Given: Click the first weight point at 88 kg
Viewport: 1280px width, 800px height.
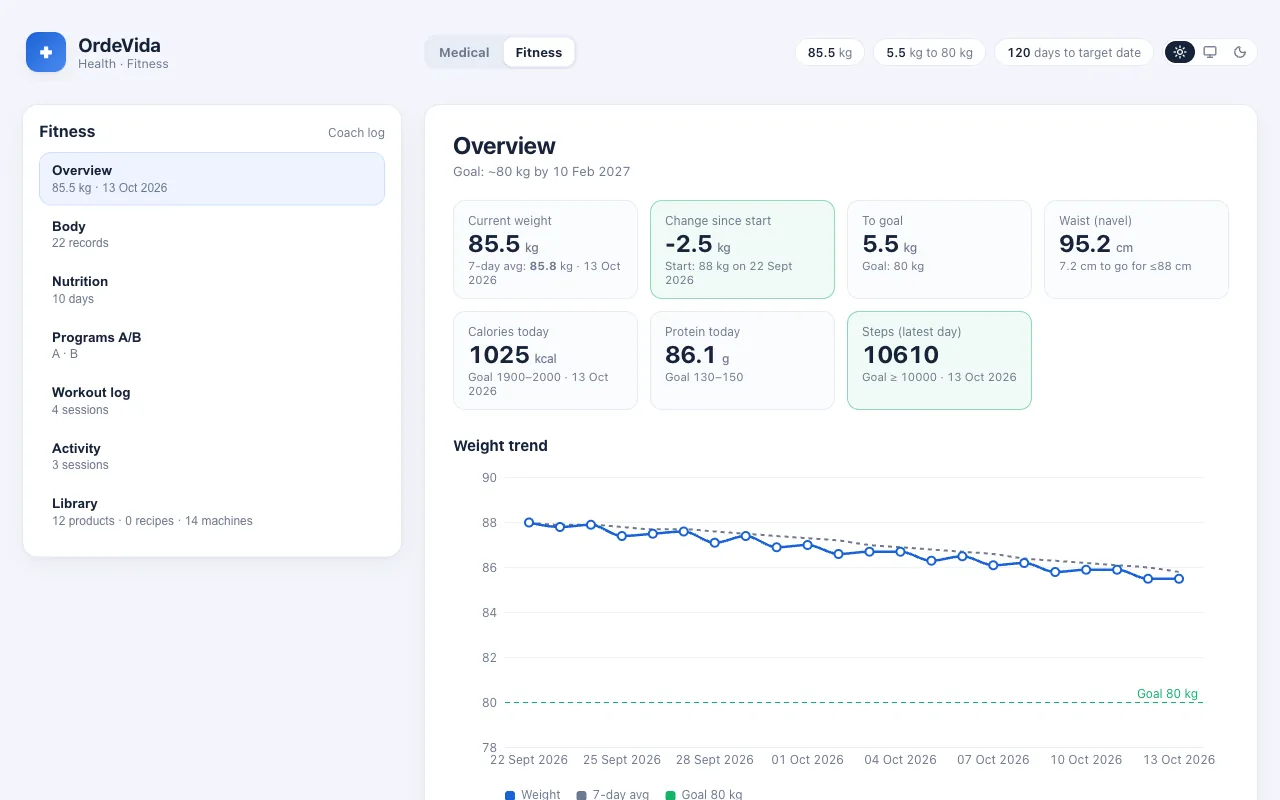Looking at the screenshot, I should [x=529, y=522].
